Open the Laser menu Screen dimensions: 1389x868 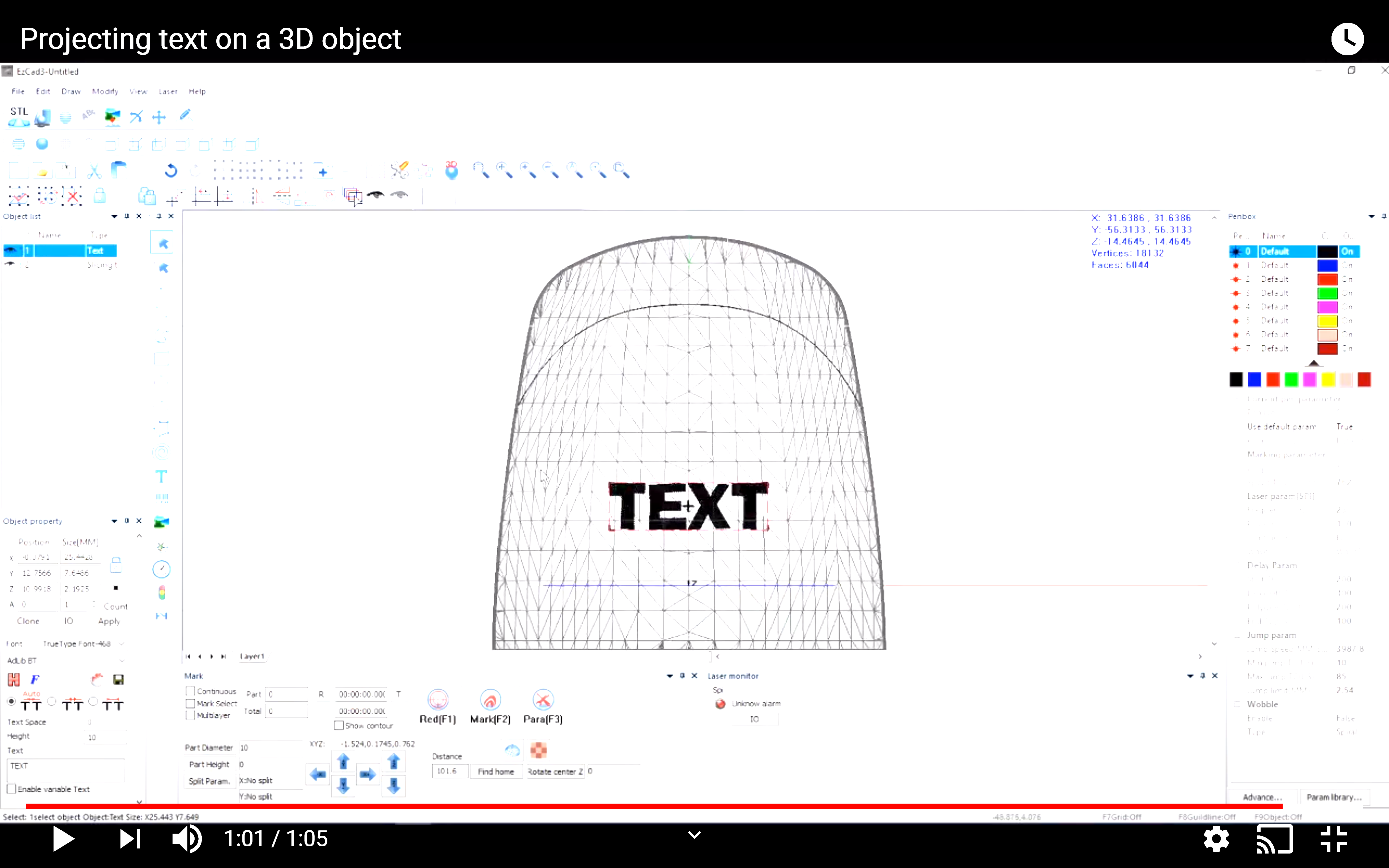pos(167,91)
